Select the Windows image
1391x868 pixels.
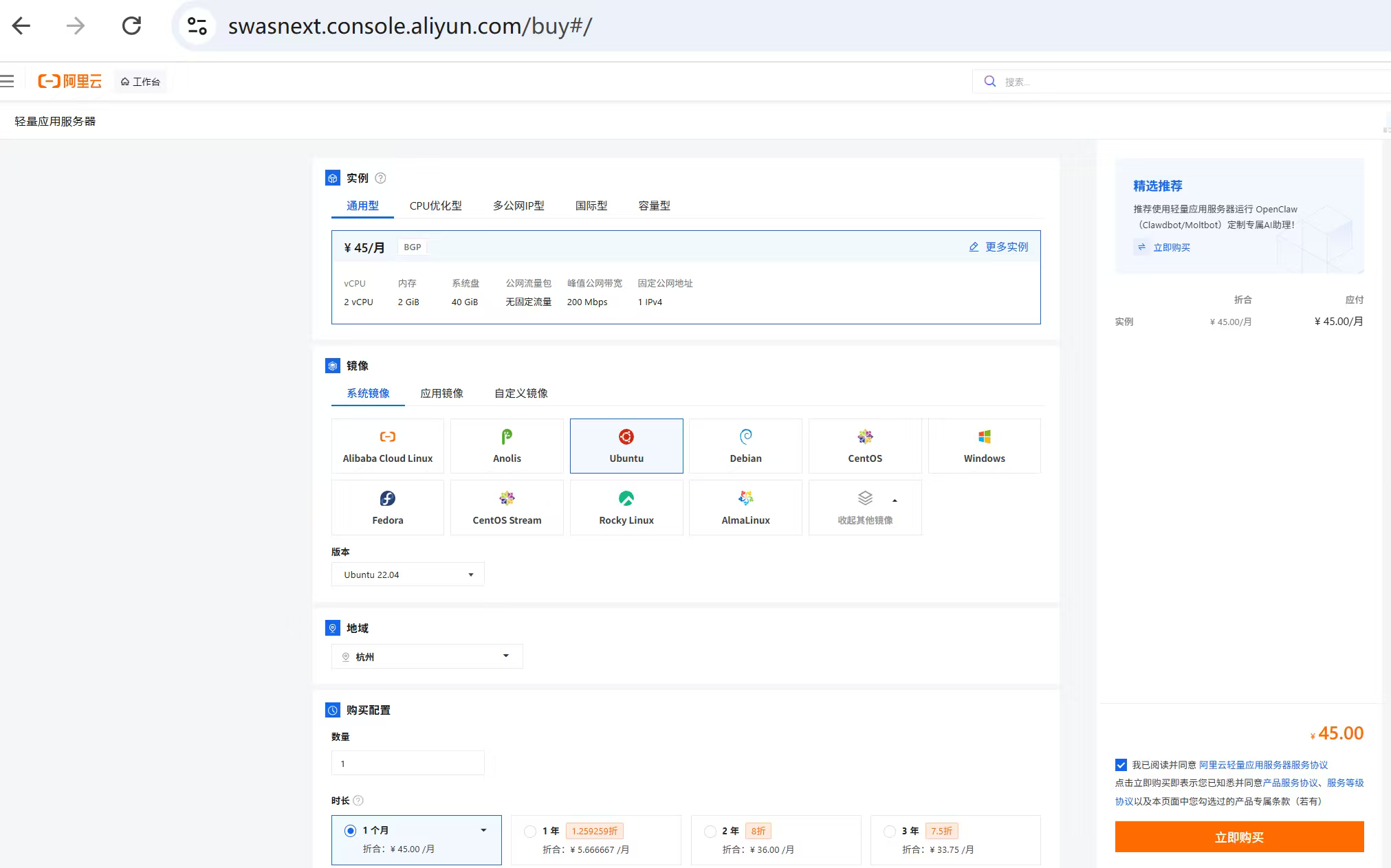click(x=985, y=446)
